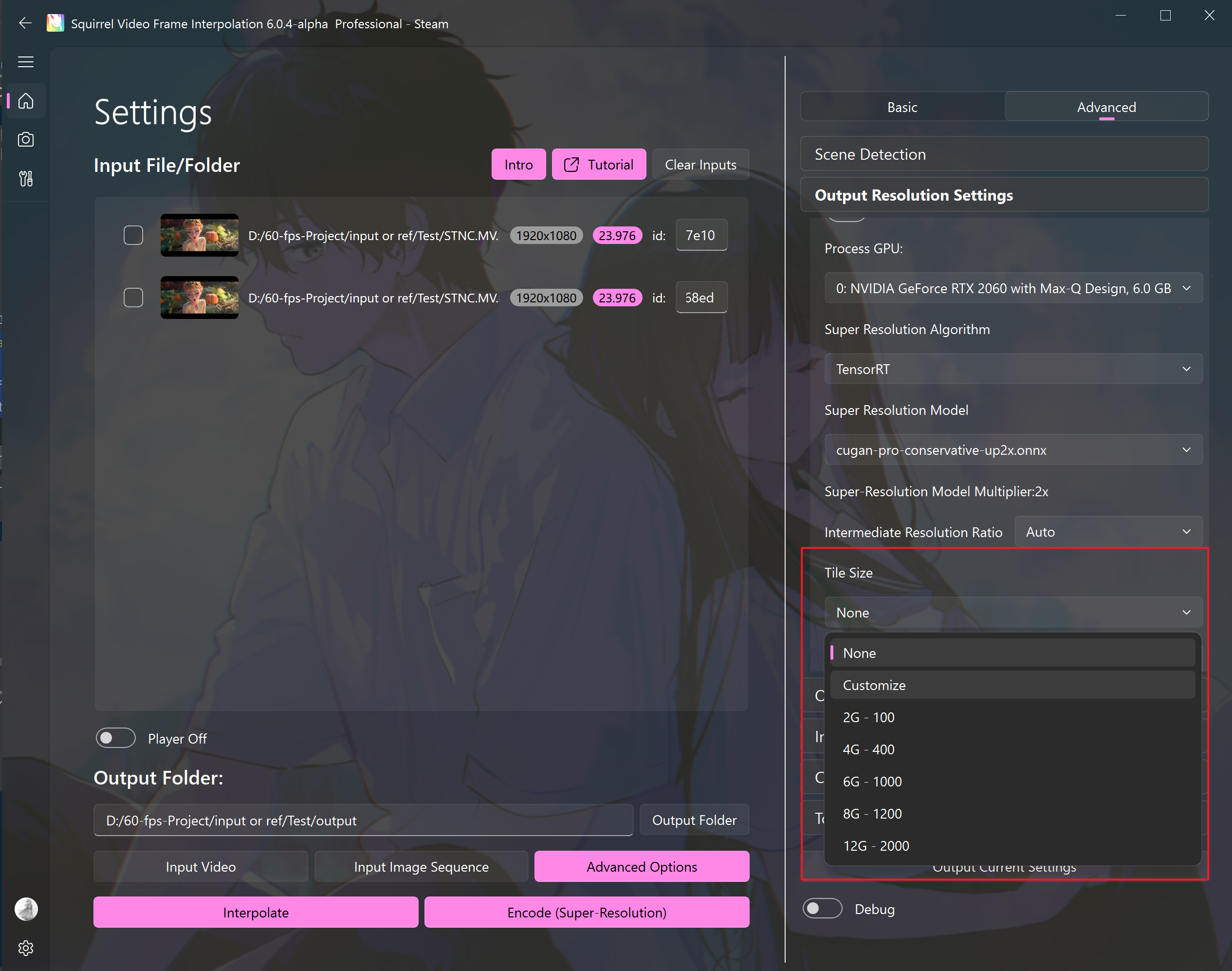1232x971 pixels.
Task: Open the tools panel via wrench icon
Action: (26, 179)
